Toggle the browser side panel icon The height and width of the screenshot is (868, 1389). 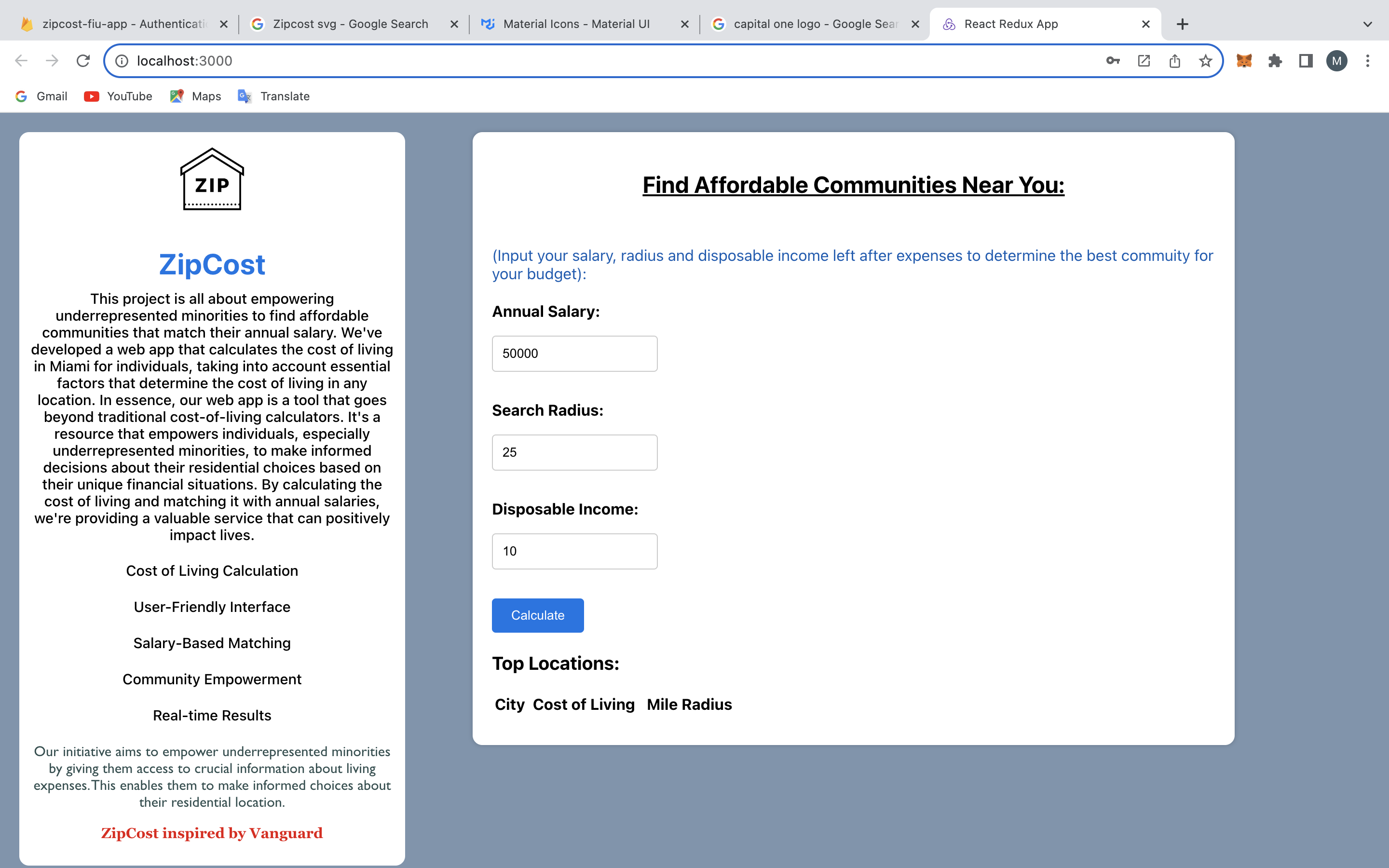tap(1306, 61)
